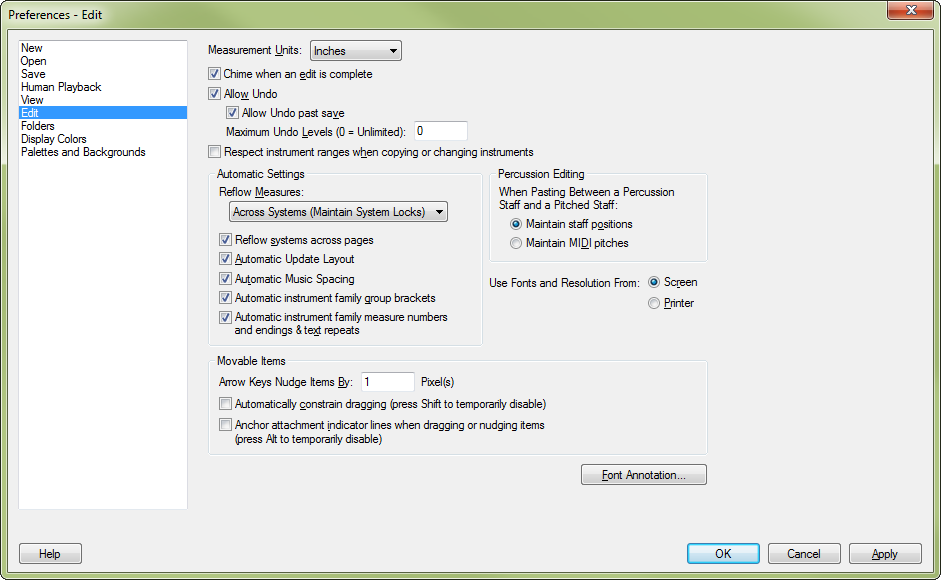Open the Measurement Units dropdown
This screenshot has height=580, width=941.
coord(355,50)
